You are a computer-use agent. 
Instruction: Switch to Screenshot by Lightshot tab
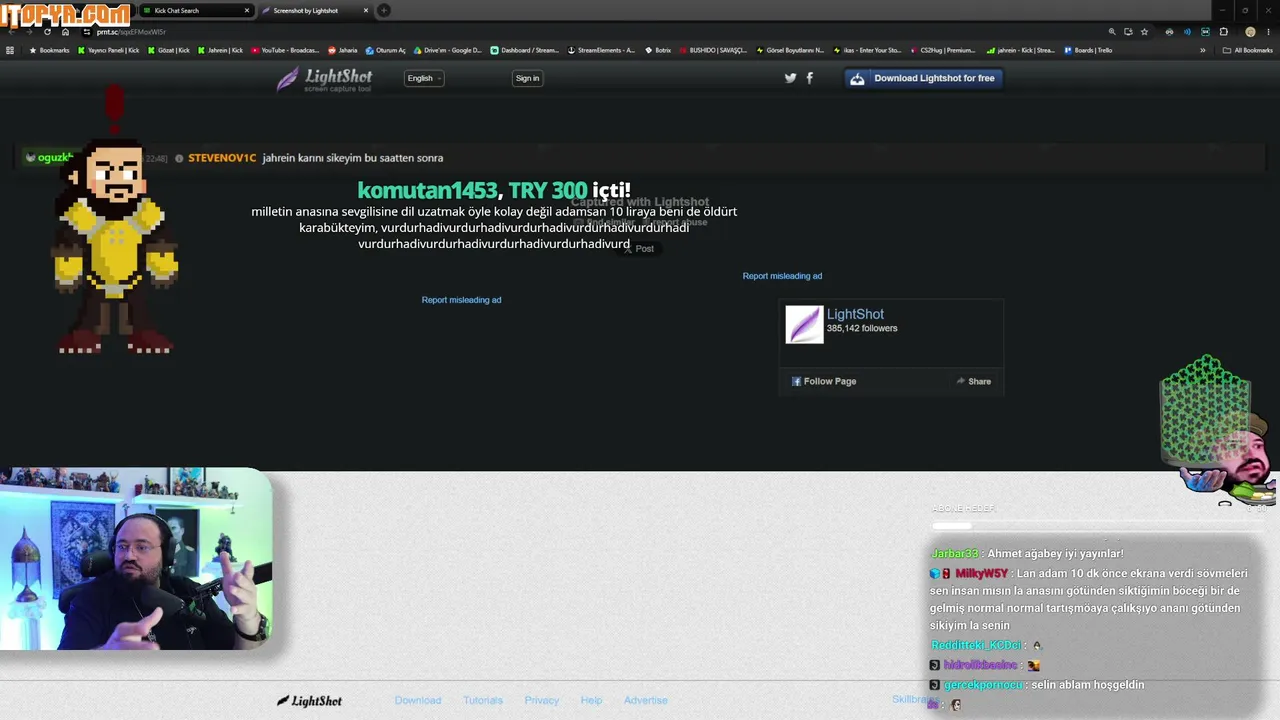click(313, 10)
